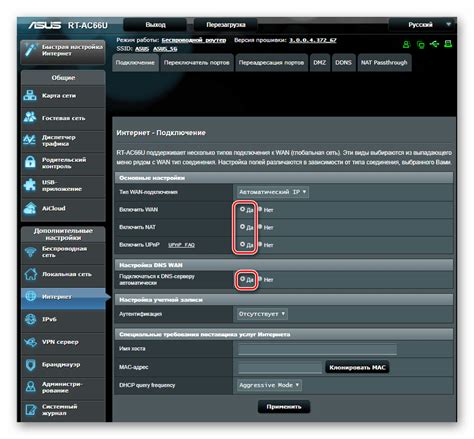Open the Беспроводная сеть wireless icon
Image resolution: width=474 pixels, height=439 pixels.
(30, 252)
